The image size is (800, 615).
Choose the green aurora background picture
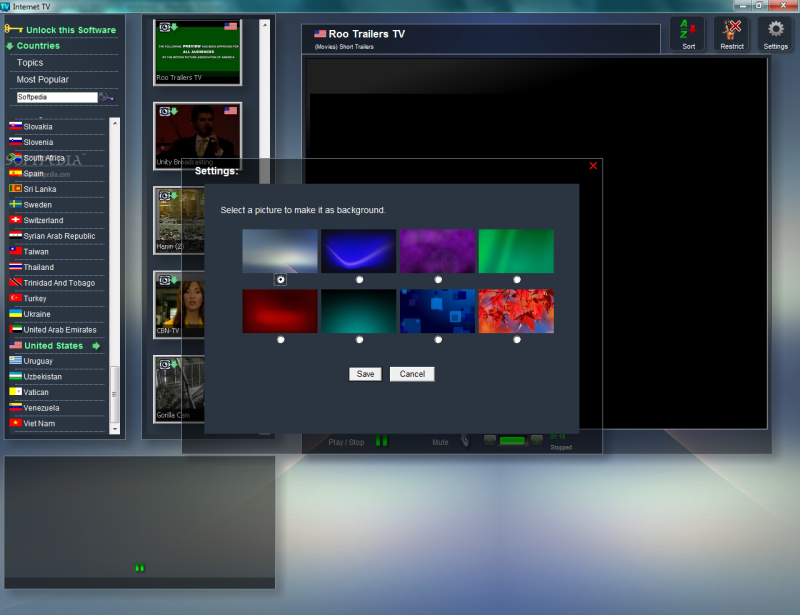516,251
